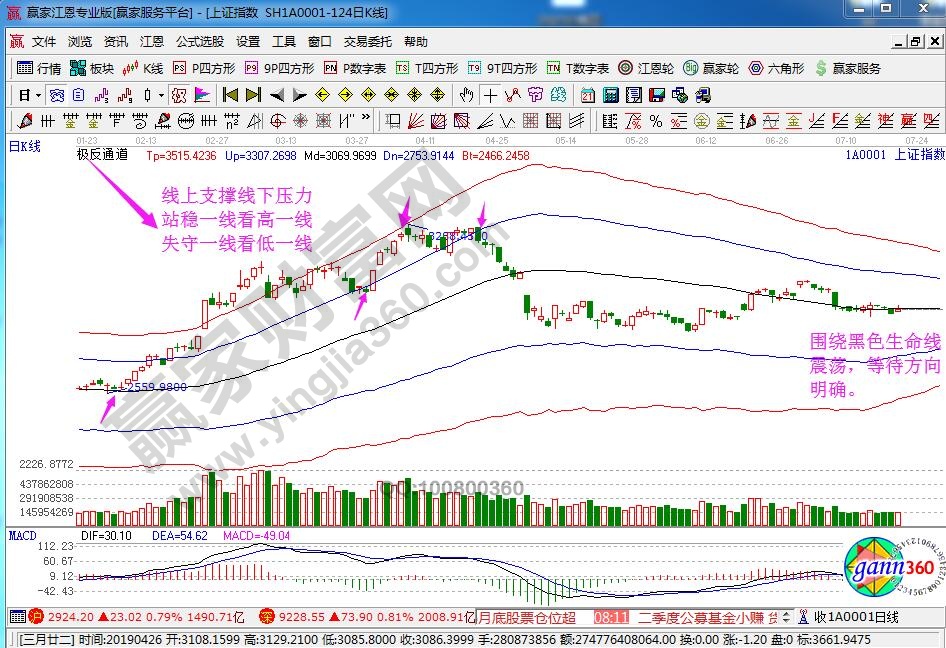
Task: Toggle the crosshair cursor mode
Action: pos(490,95)
